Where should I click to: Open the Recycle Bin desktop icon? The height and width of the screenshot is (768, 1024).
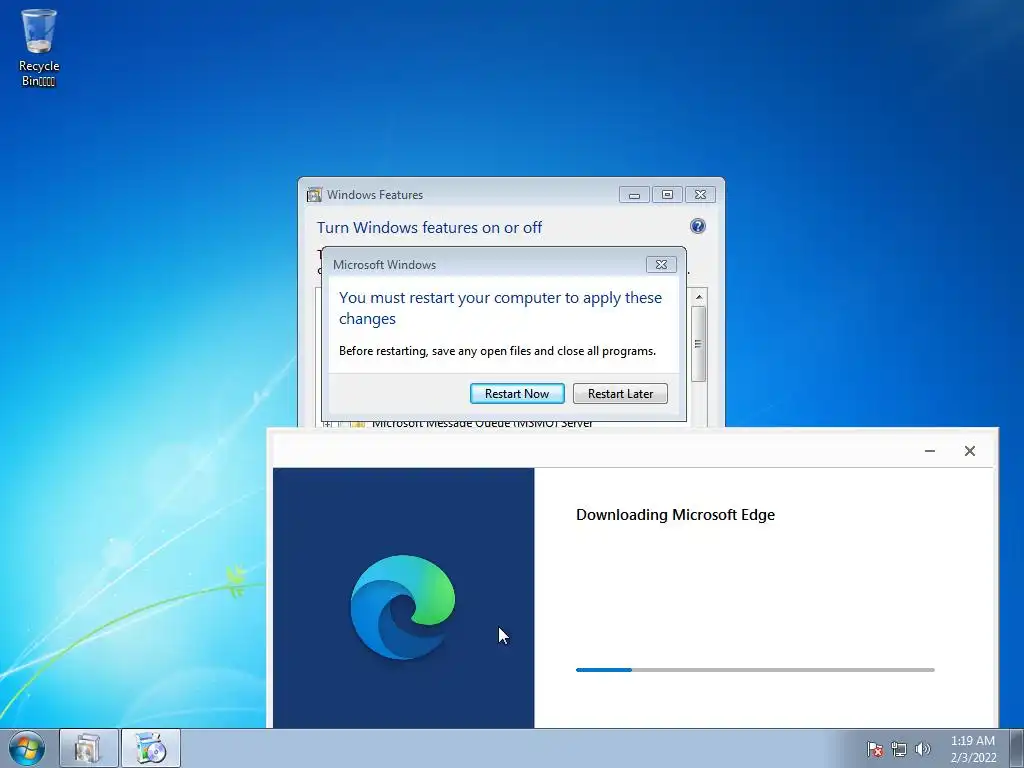click(x=39, y=48)
